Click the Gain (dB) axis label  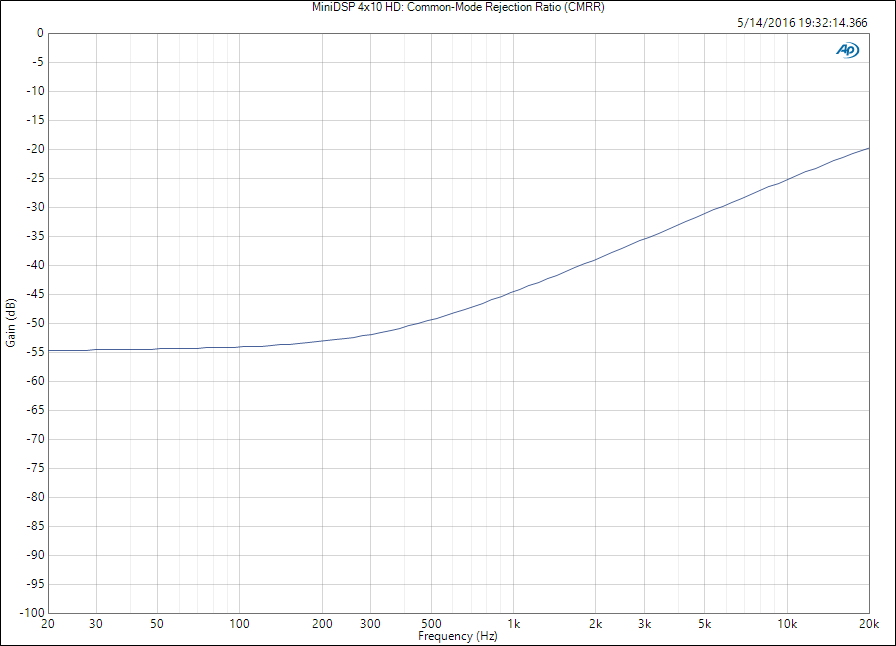click(11, 322)
